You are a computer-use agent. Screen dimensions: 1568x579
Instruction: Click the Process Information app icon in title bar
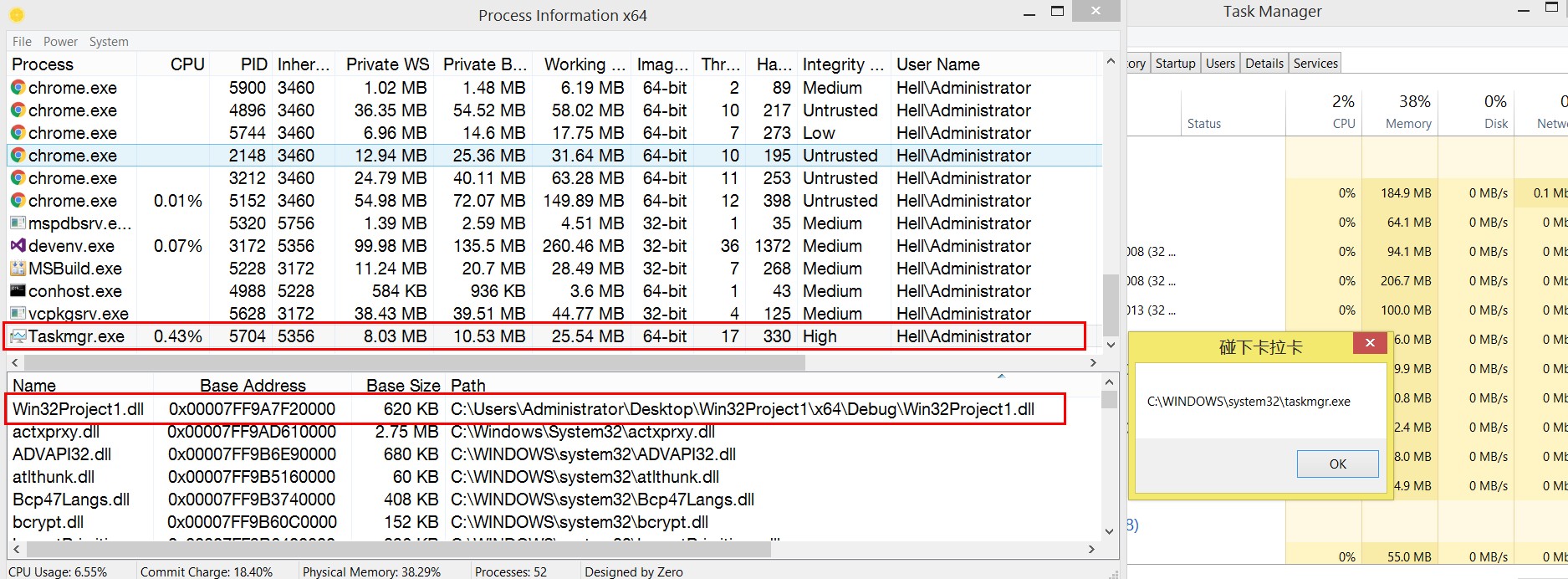[17, 15]
